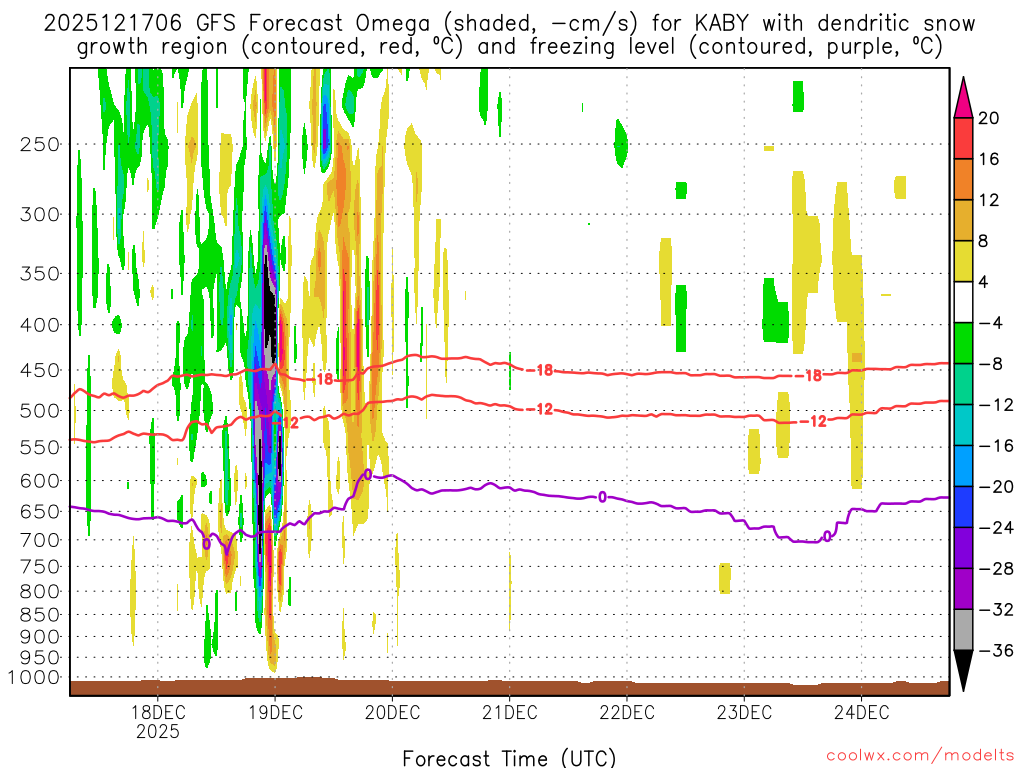Click the purple 0 freezing label near 22DEC

pyautogui.click(x=602, y=498)
